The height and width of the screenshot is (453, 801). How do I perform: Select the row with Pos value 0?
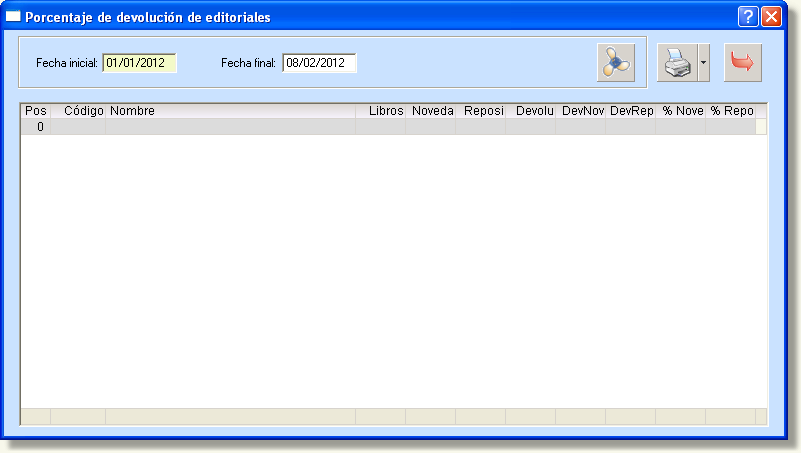pos(388,127)
